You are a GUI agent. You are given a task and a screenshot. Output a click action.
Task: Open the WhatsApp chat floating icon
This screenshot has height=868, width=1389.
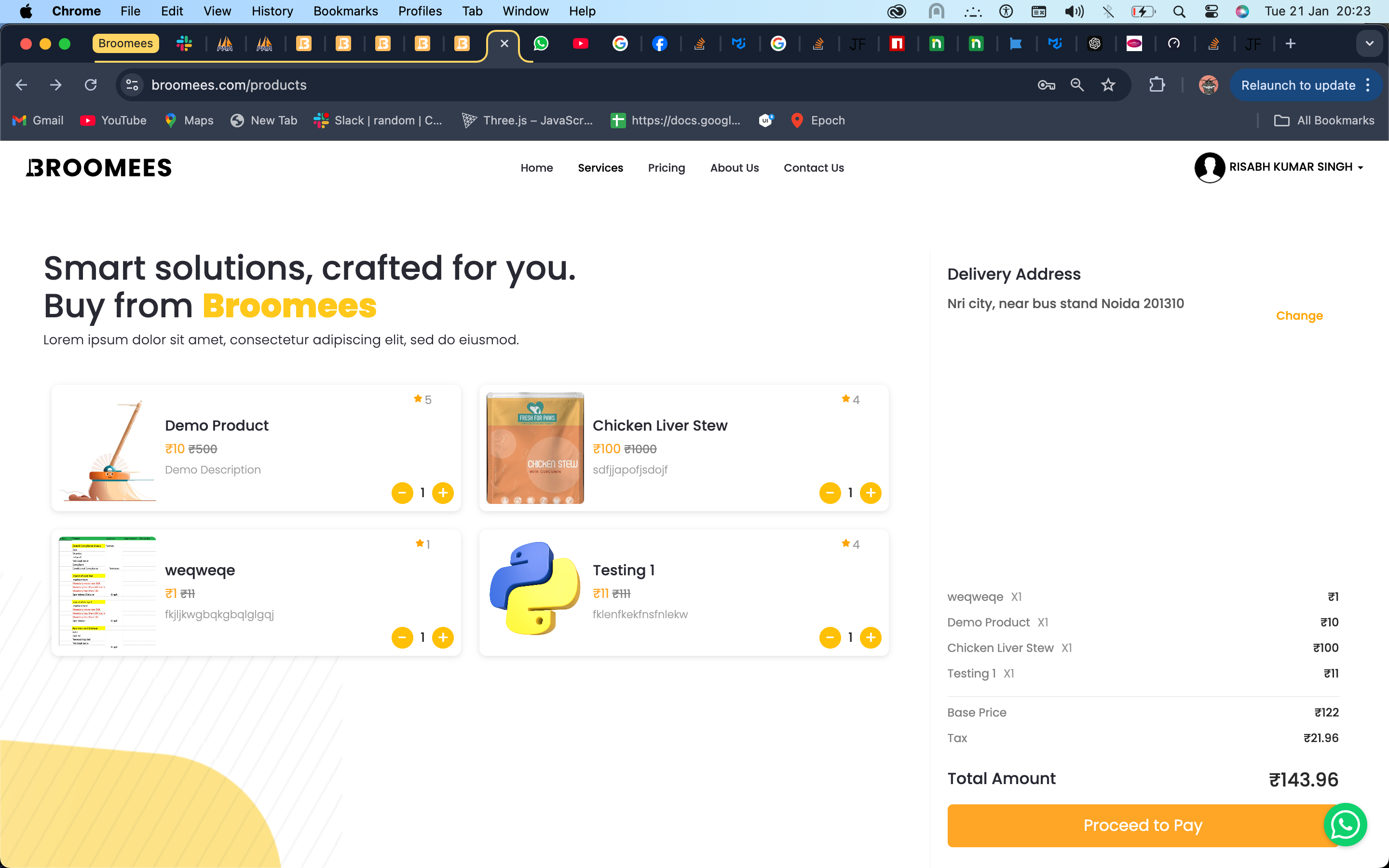(1345, 825)
